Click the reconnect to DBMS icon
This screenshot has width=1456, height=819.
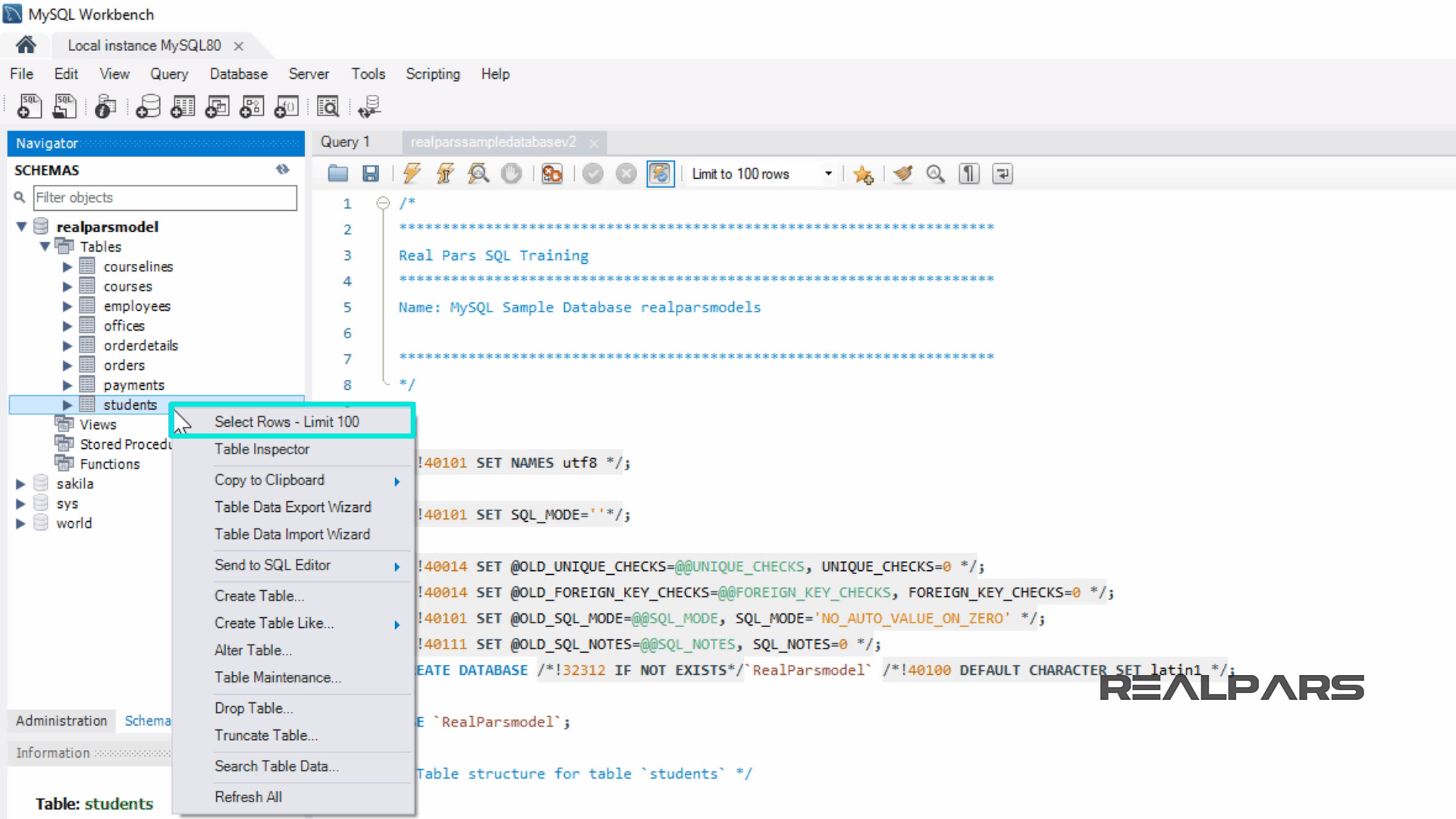(x=369, y=107)
